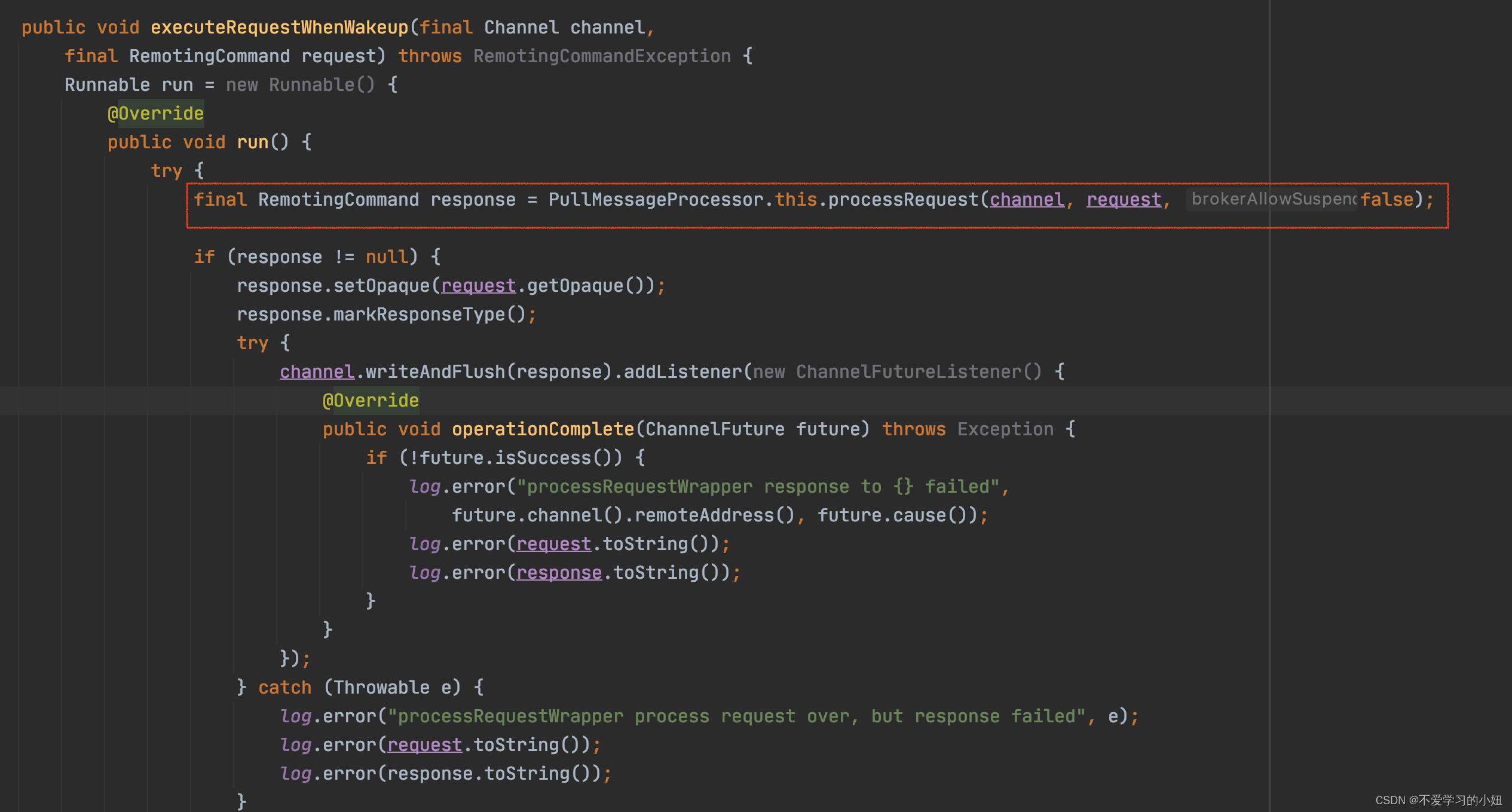Click the PullMessageProcessor class reference
Viewport: 1512px width, 812px height.
click(x=656, y=200)
